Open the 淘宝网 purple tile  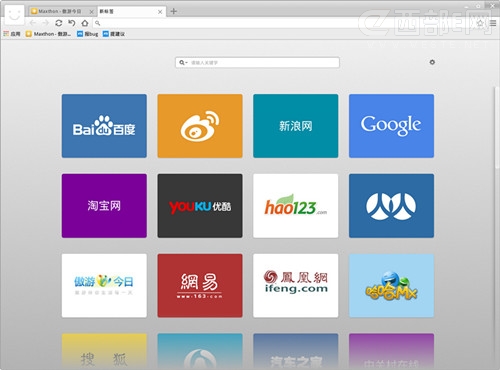104,206
